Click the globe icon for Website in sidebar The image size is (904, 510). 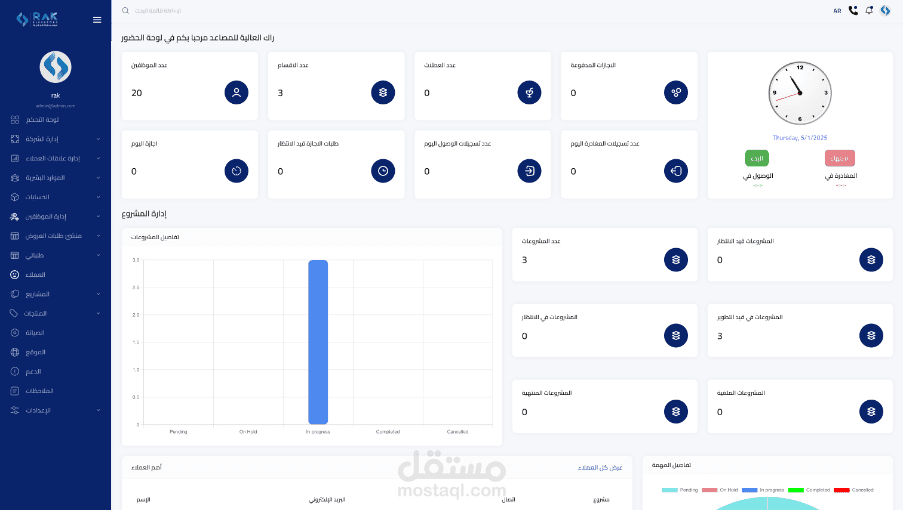[x=15, y=352]
